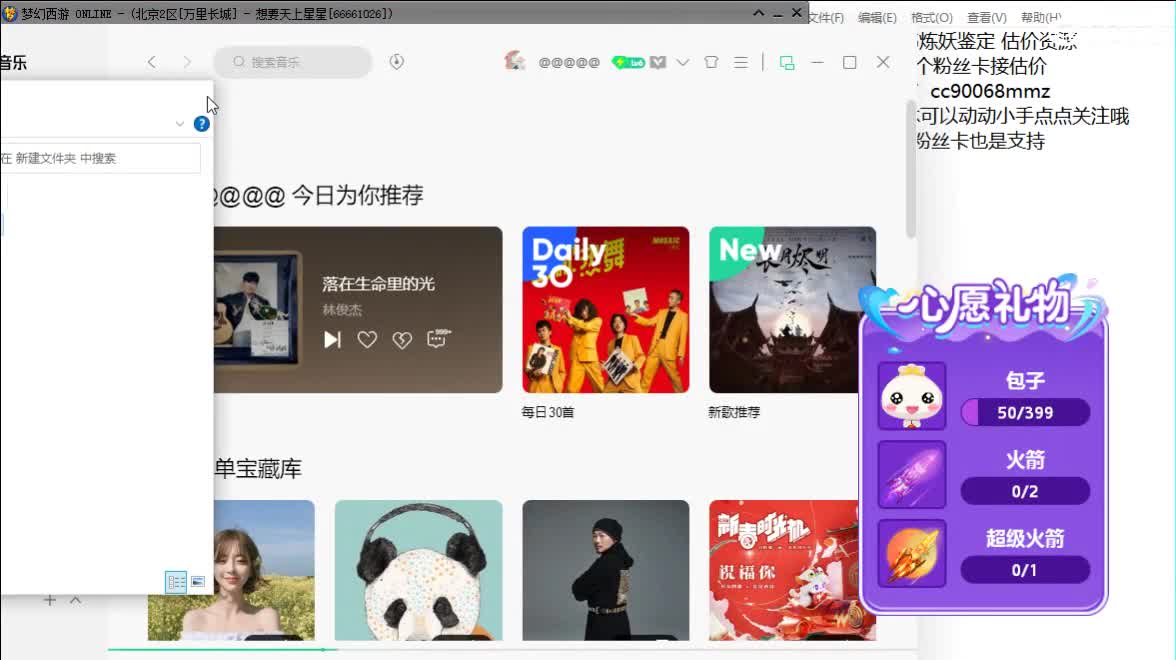Screen dimensions: 1176x660
Task: Play the 落在生命里的光 recommendation
Action: tap(332, 339)
